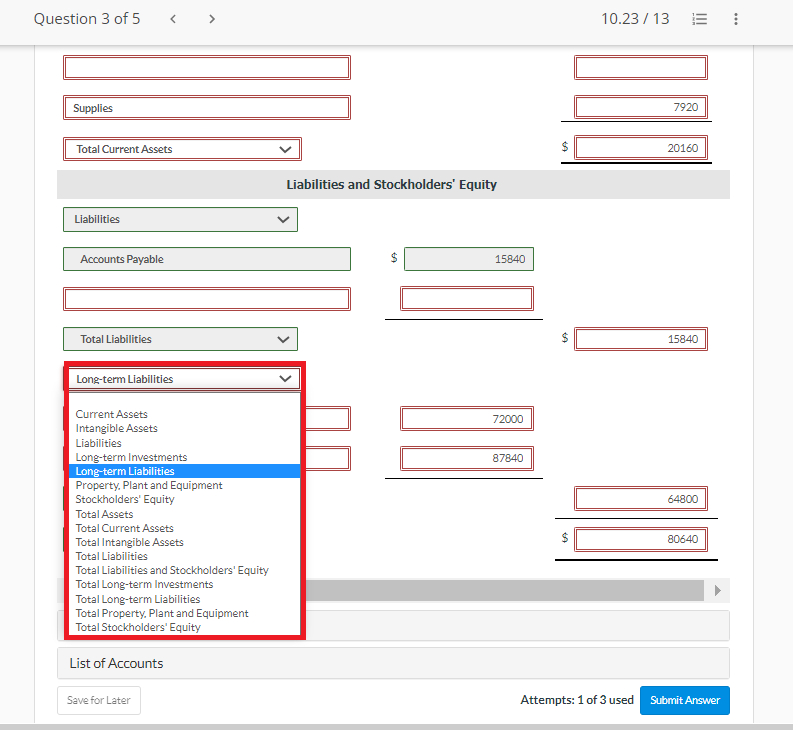
Task: Go to next question arrow
Action: [x=212, y=19]
